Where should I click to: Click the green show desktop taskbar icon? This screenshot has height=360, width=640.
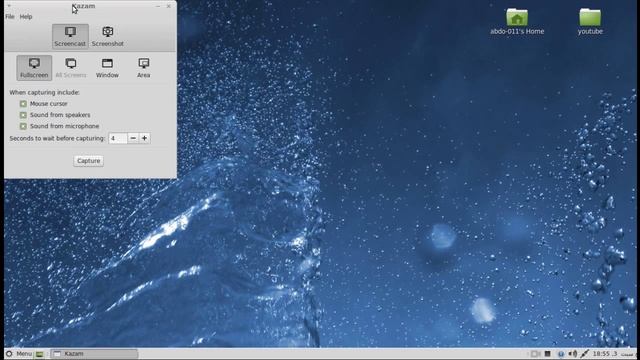point(40,354)
